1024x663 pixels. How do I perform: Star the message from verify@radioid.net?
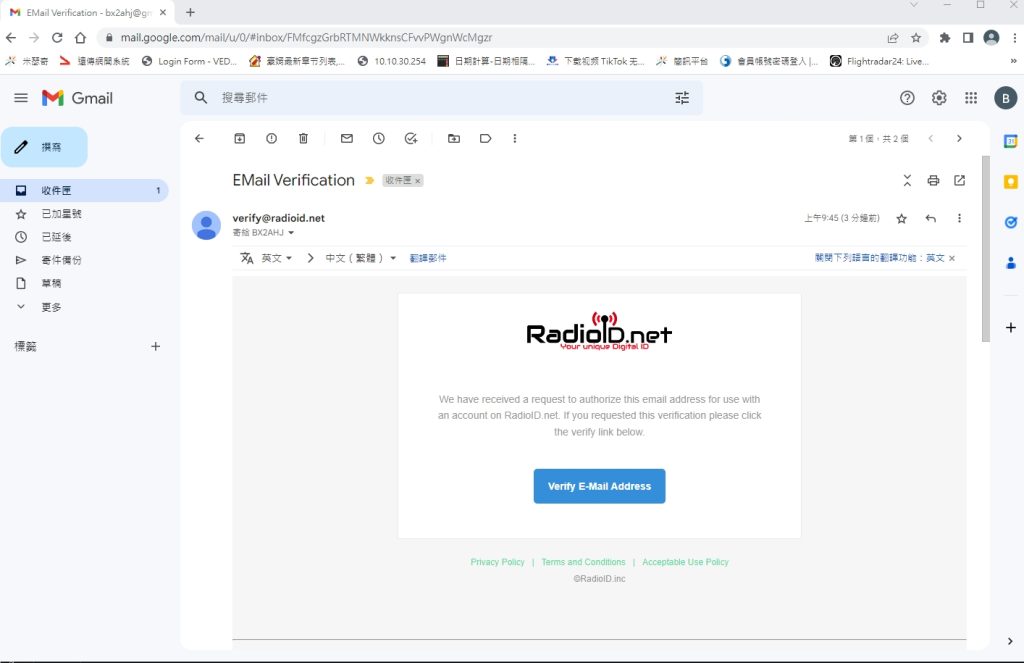pyautogui.click(x=901, y=218)
